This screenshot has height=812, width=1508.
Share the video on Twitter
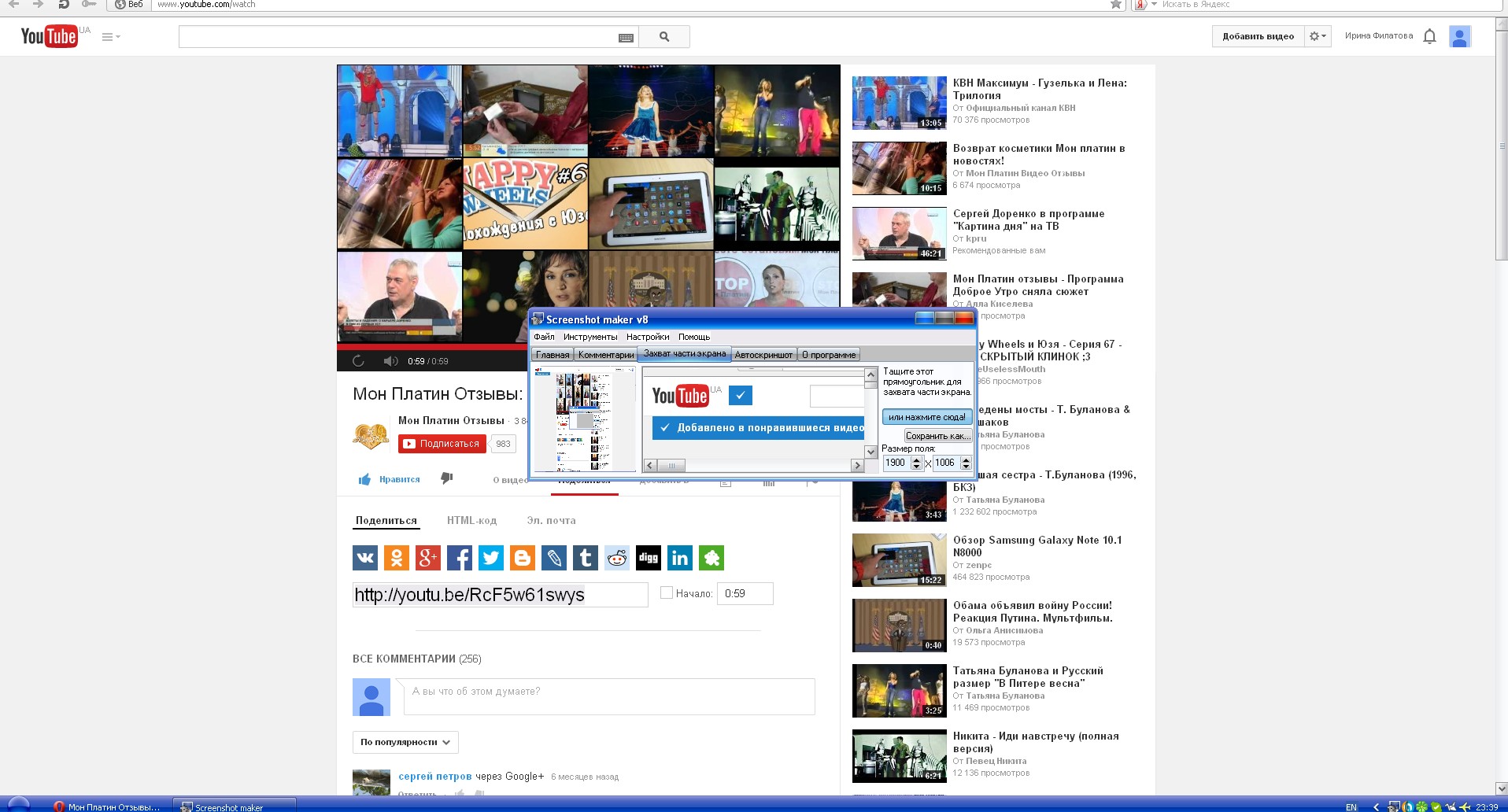coord(491,558)
